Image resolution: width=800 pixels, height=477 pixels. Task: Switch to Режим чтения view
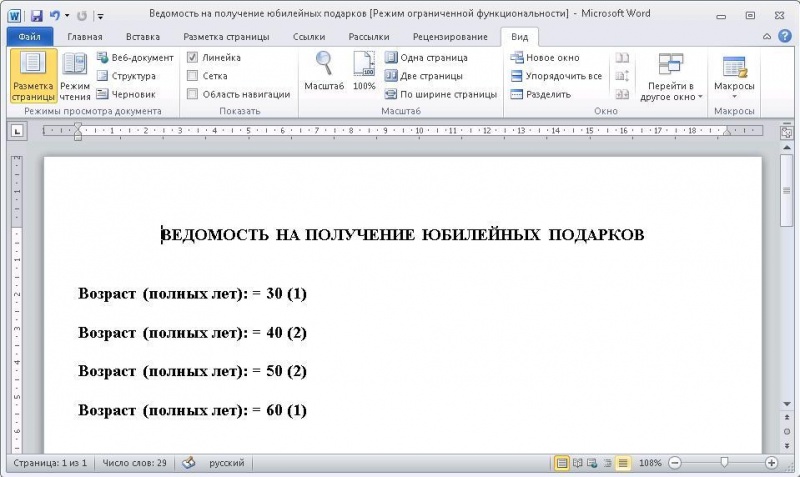pyautogui.click(x=75, y=76)
